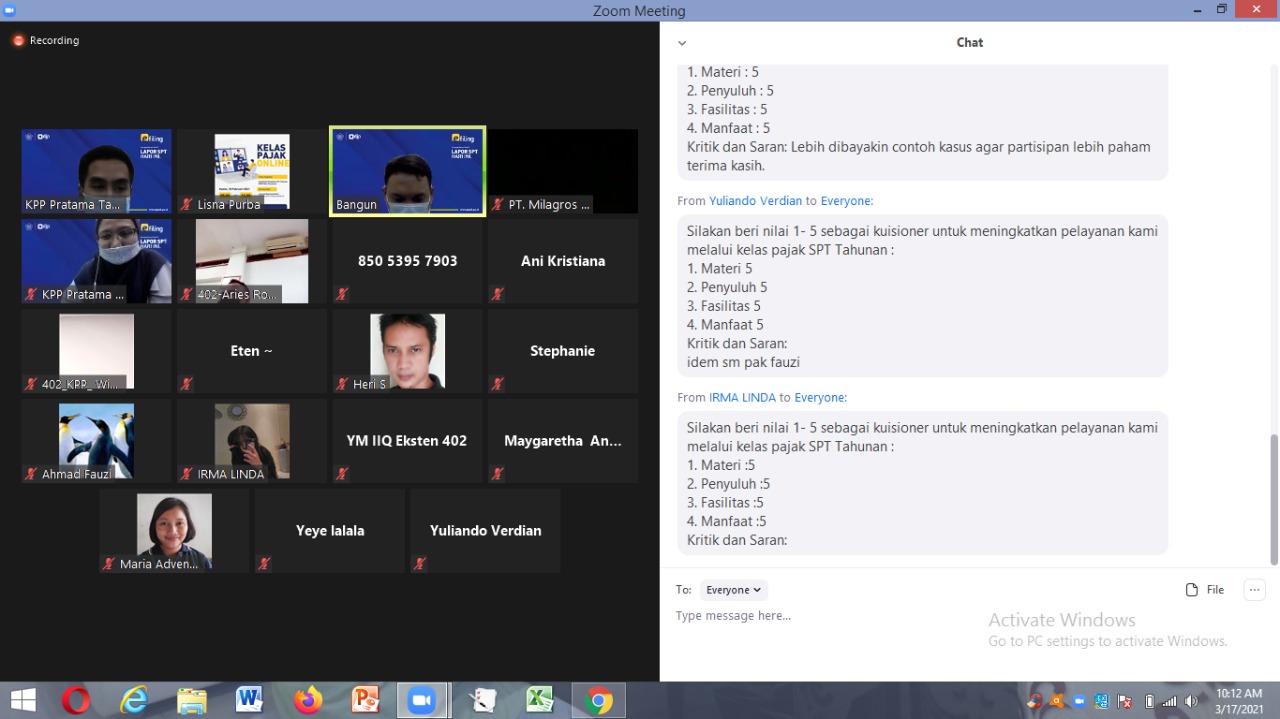Screen dimensions: 1280x719
Task: Select Ahmad Fauzi's penguin video tile
Action: [96, 440]
